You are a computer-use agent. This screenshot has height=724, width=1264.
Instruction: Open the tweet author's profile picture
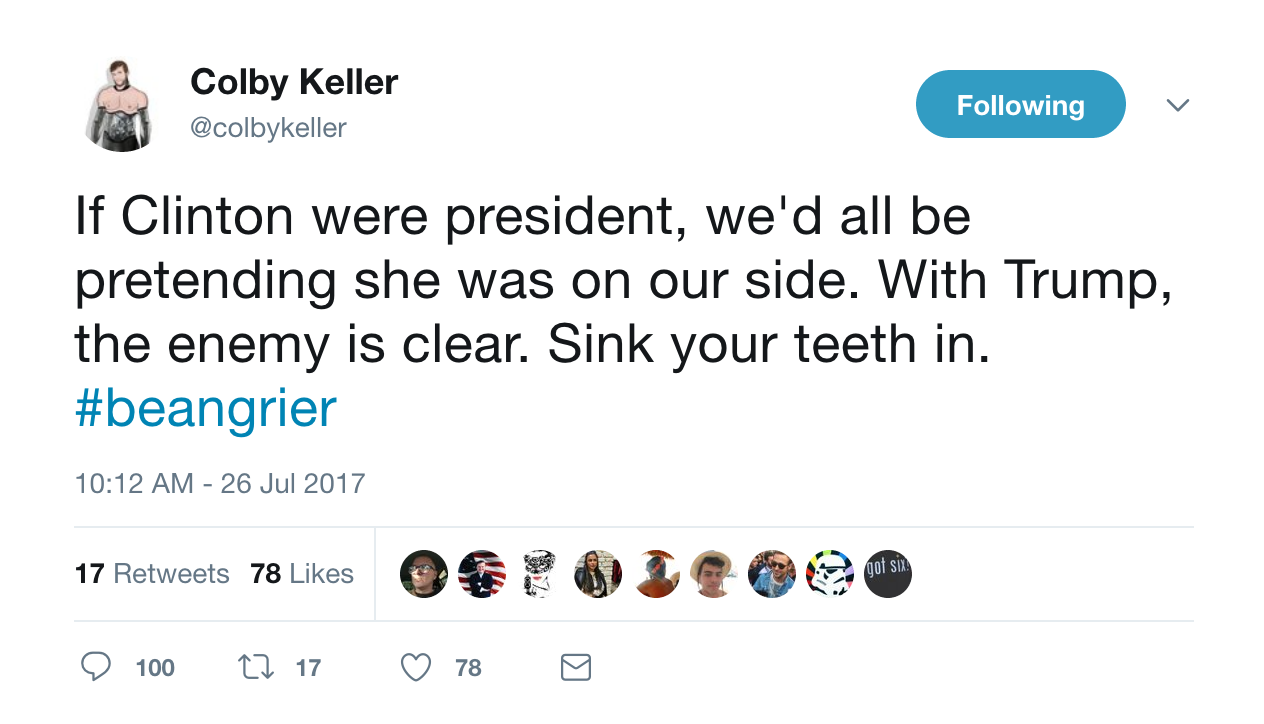click(x=121, y=105)
